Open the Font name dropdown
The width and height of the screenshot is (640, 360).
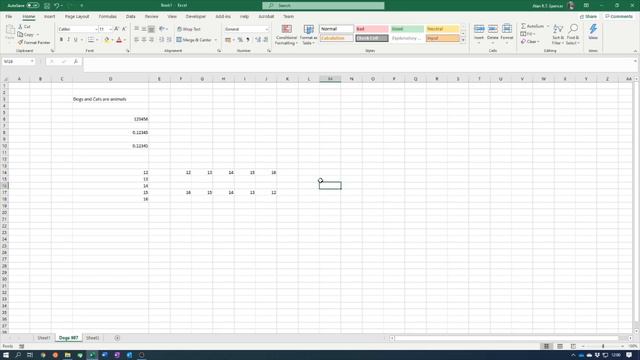pos(96,29)
